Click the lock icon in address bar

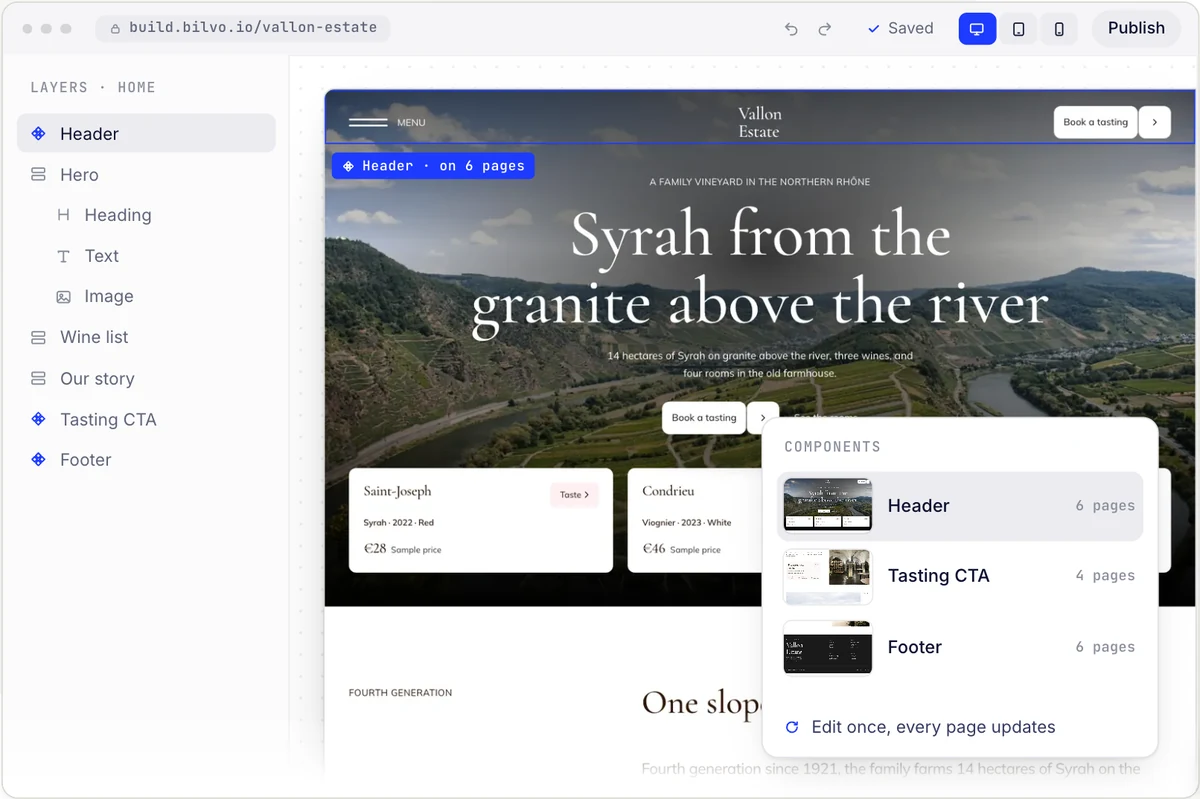(x=115, y=28)
